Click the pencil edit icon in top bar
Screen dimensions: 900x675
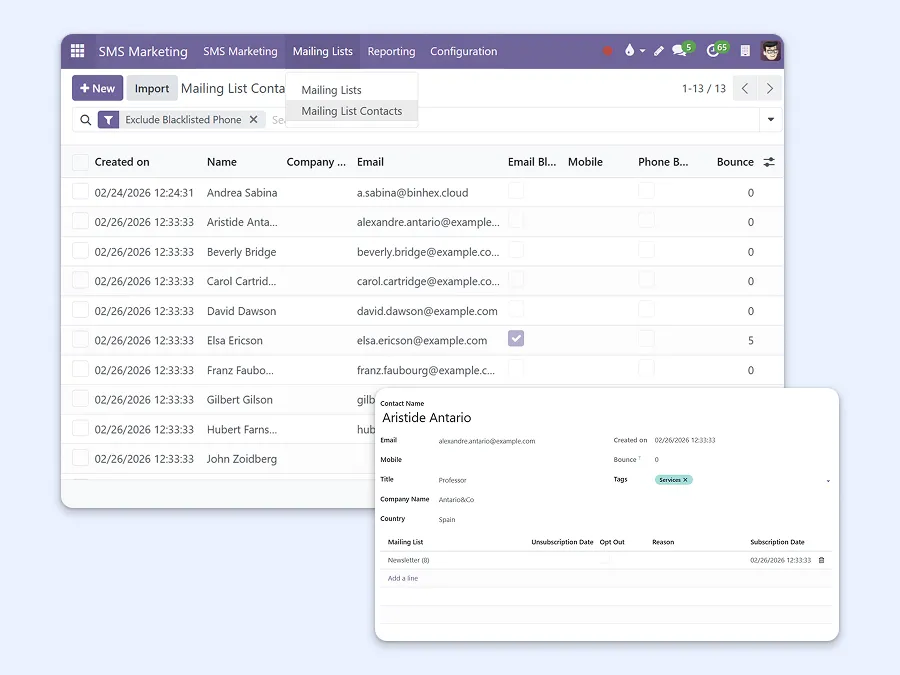(659, 51)
